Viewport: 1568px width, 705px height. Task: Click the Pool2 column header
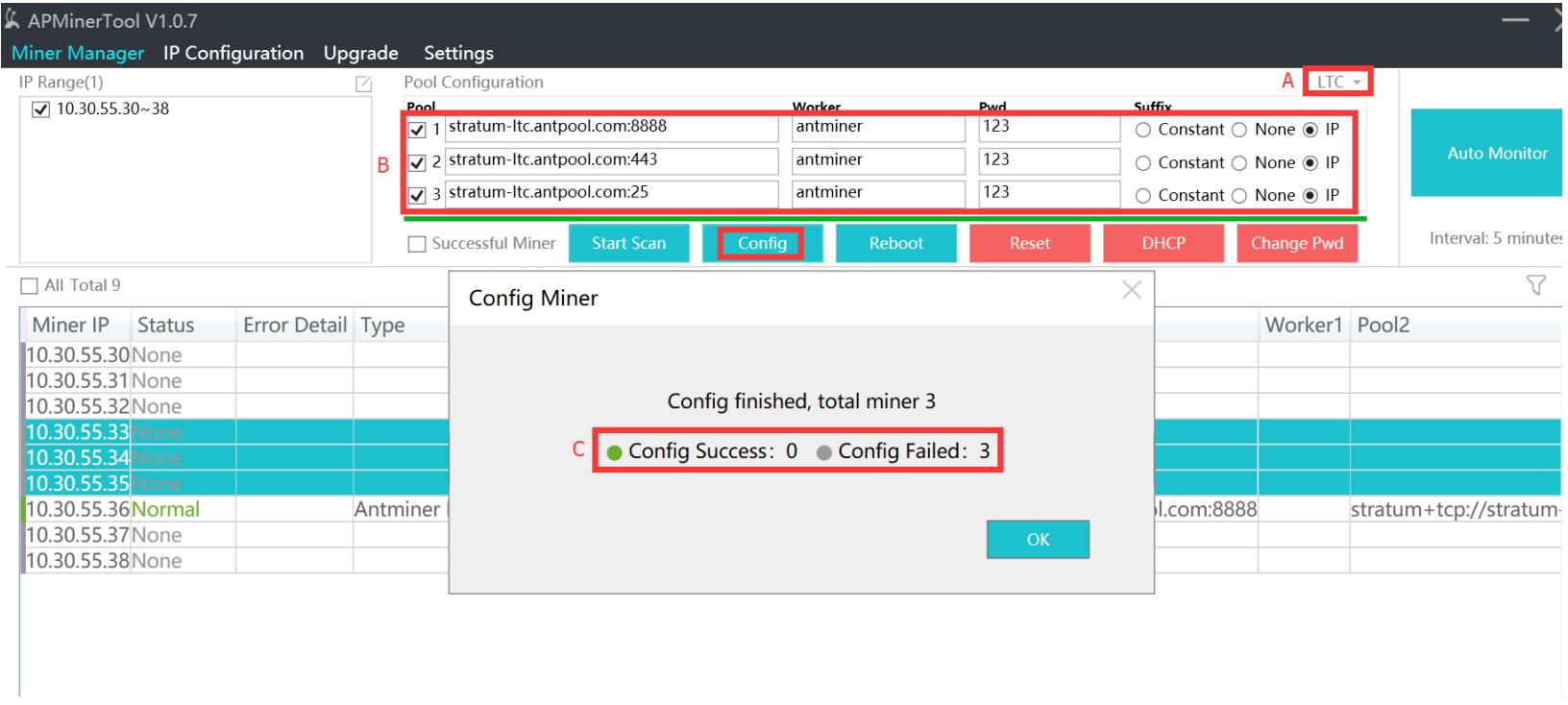tap(1456, 325)
